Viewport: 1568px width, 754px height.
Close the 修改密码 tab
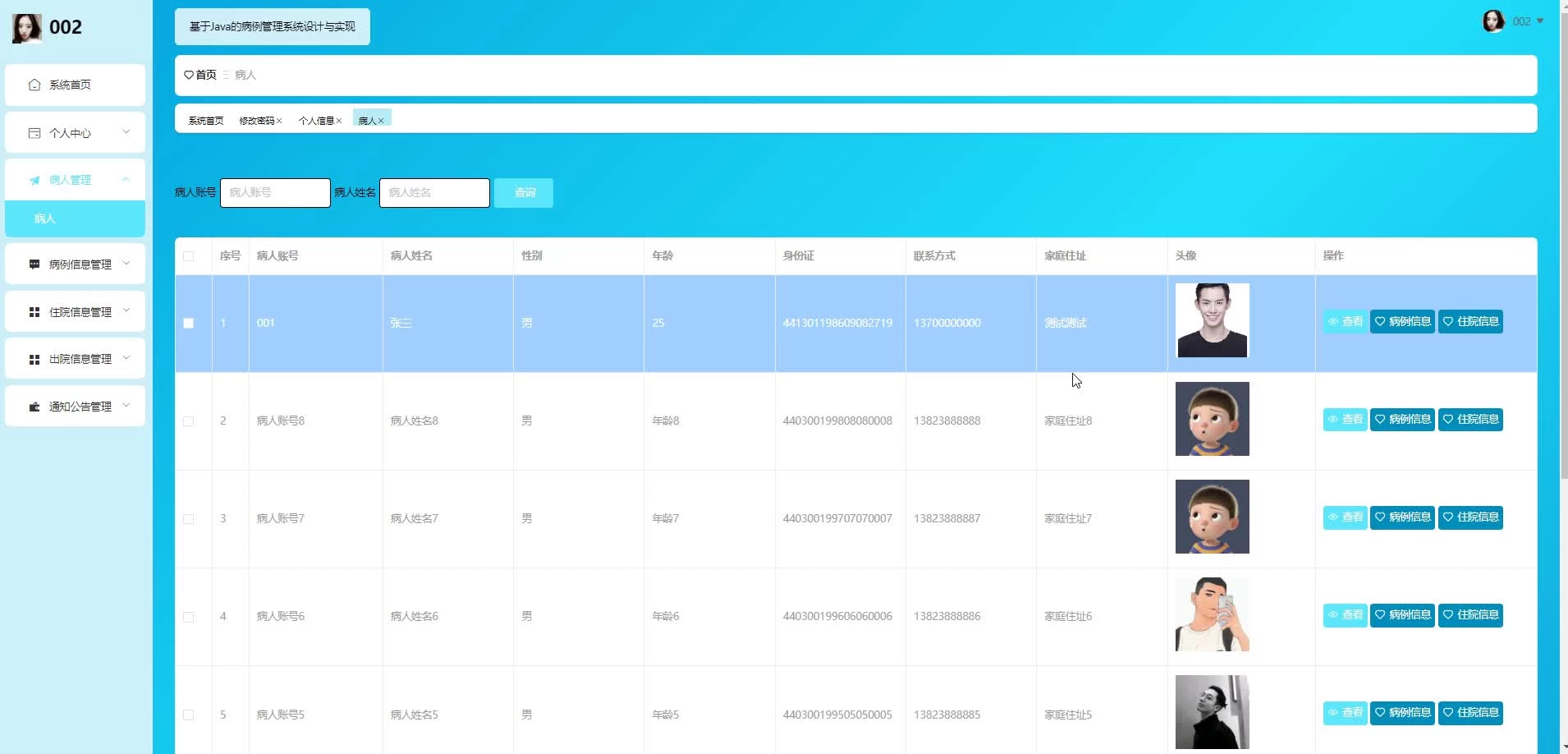pos(279,121)
